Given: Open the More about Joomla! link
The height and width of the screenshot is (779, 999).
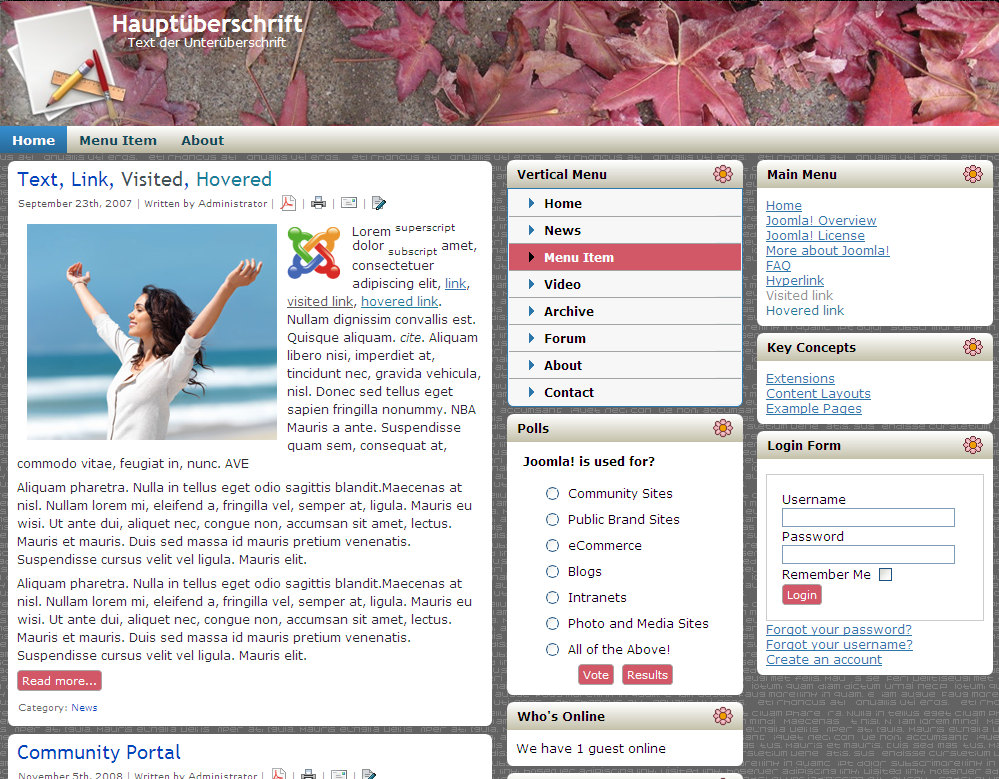Looking at the screenshot, I should click(827, 250).
